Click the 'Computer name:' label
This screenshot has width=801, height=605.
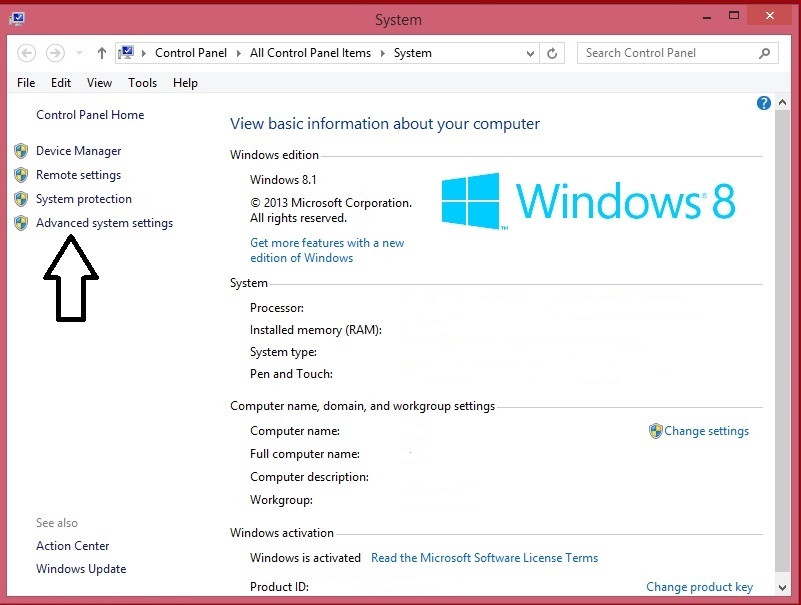pyautogui.click(x=295, y=431)
